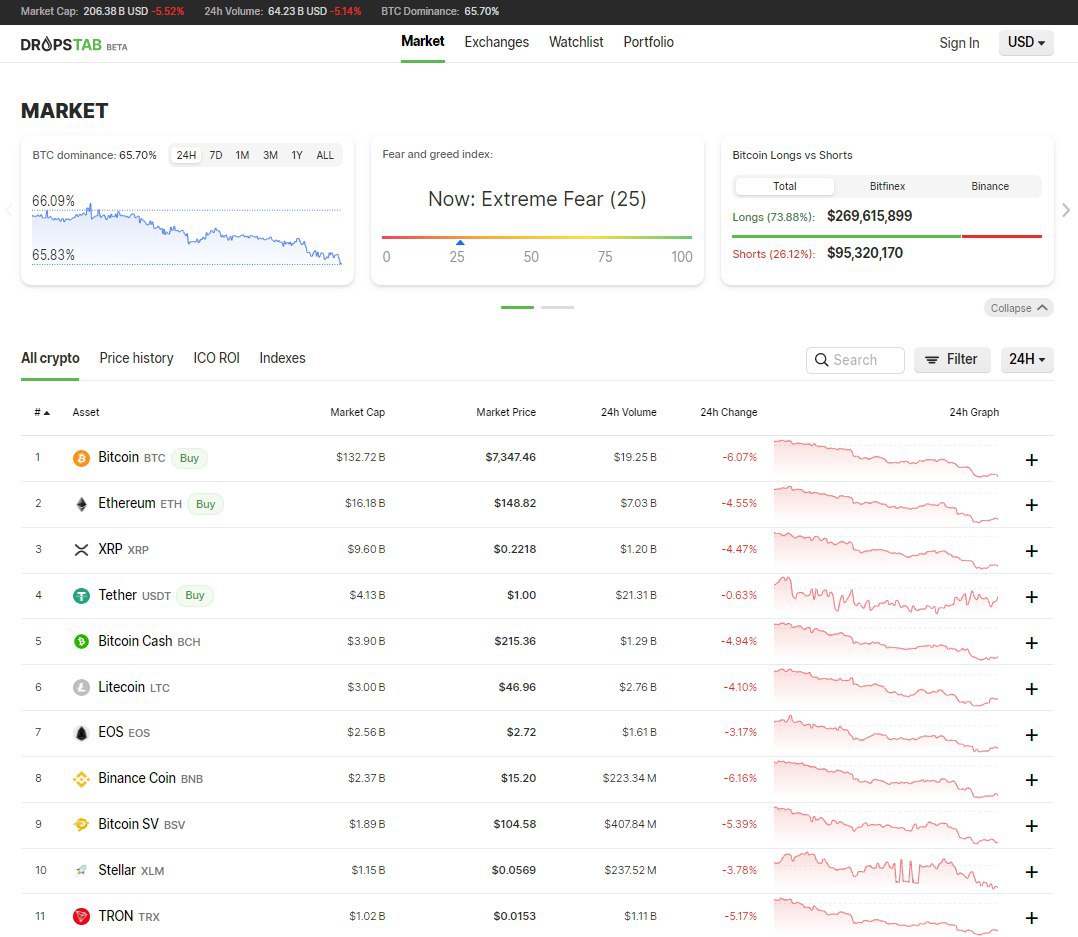This screenshot has height=937, width=1078.
Task: Open the USD currency dropdown
Action: (x=1026, y=43)
